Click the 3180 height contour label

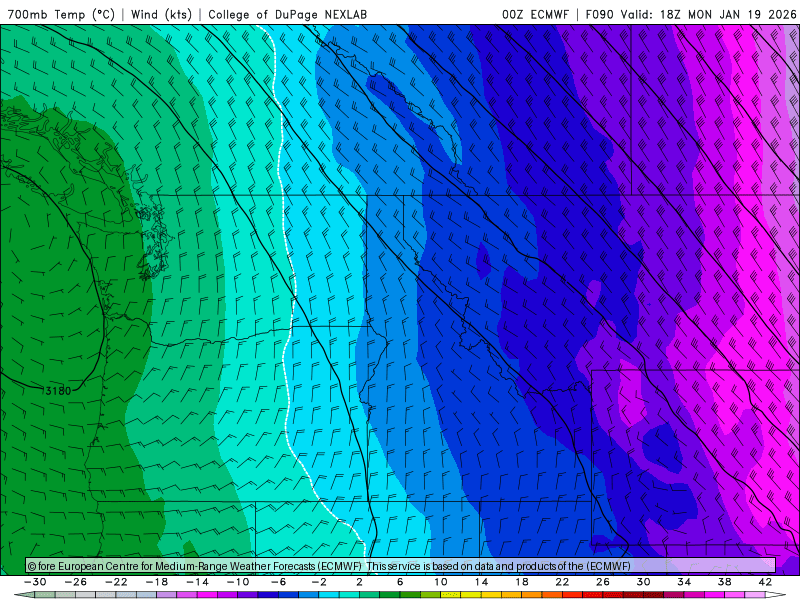(57, 391)
